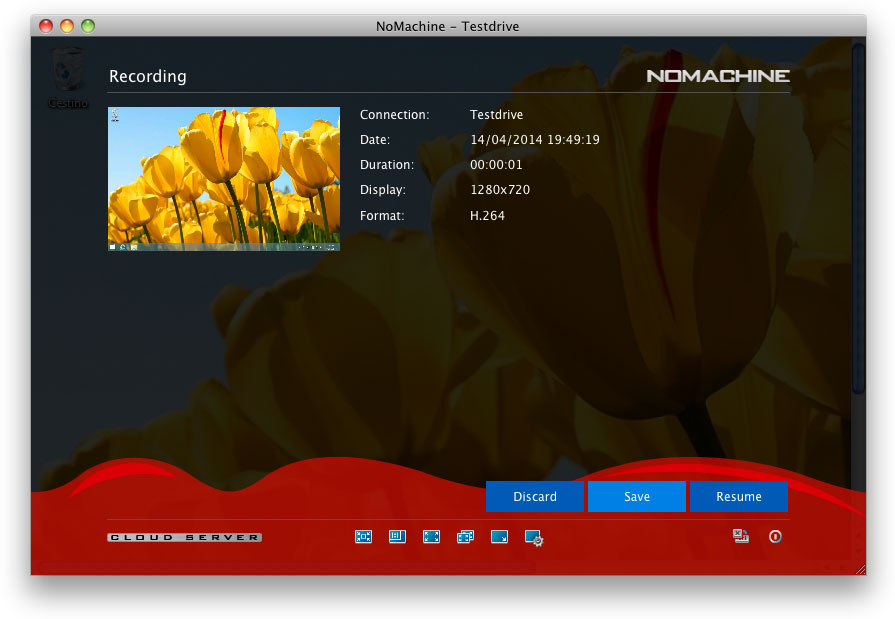Screen dimensions: 895x619
Task: Click the NoMachine logo
Action: (717, 76)
